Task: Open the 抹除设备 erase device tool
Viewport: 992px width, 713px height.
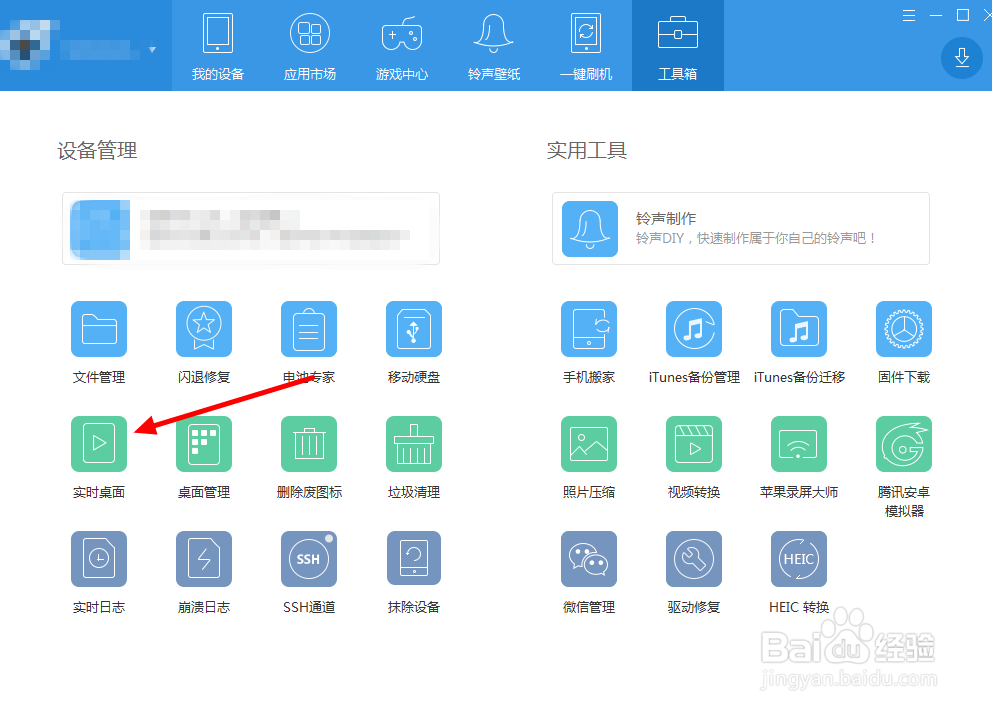Action: pos(414,559)
